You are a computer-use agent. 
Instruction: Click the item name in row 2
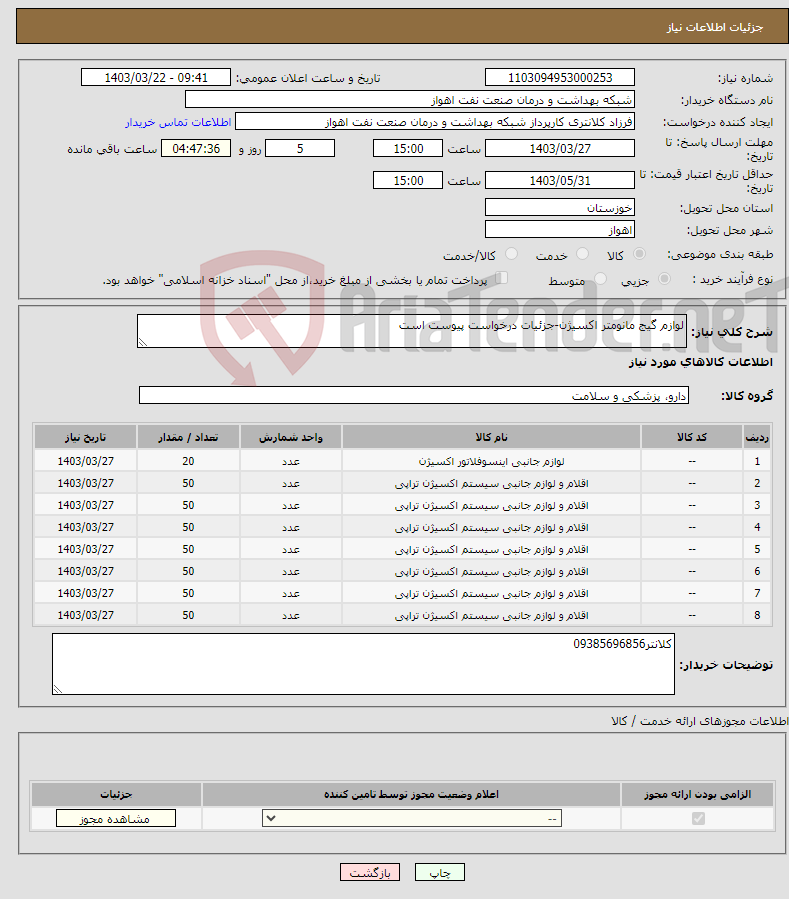coord(491,483)
